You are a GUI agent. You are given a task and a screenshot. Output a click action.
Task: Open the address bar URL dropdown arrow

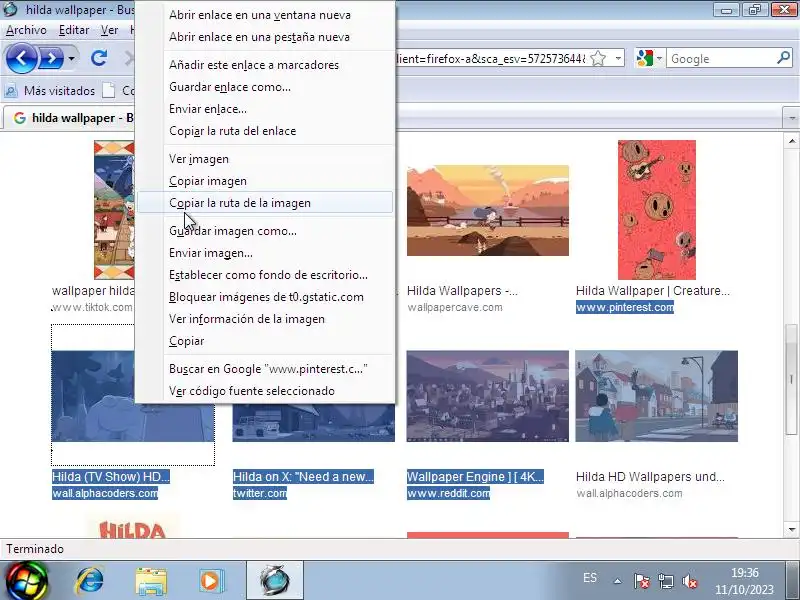[618, 59]
